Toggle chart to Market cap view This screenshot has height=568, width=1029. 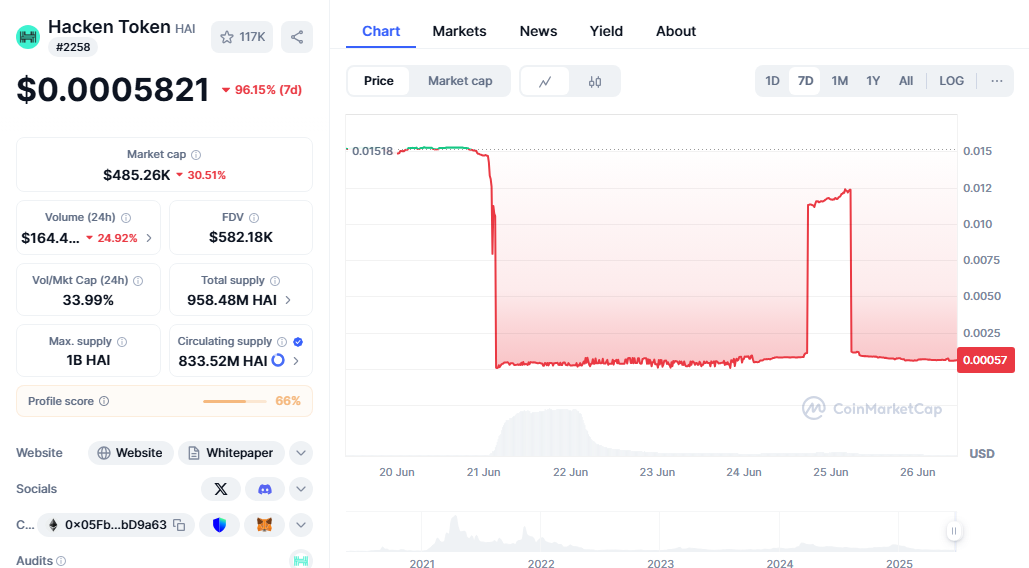(460, 81)
